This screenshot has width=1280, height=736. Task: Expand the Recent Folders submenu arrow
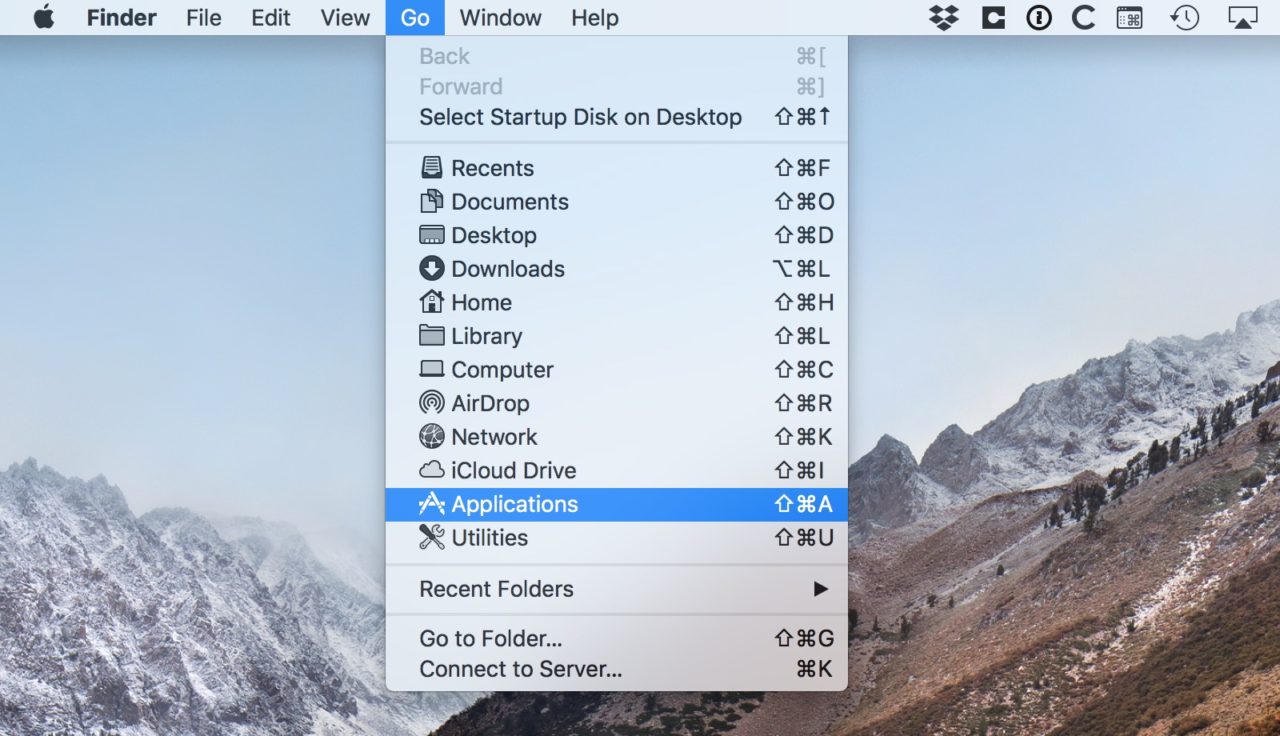pyautogui.click(x=821, y=589)
